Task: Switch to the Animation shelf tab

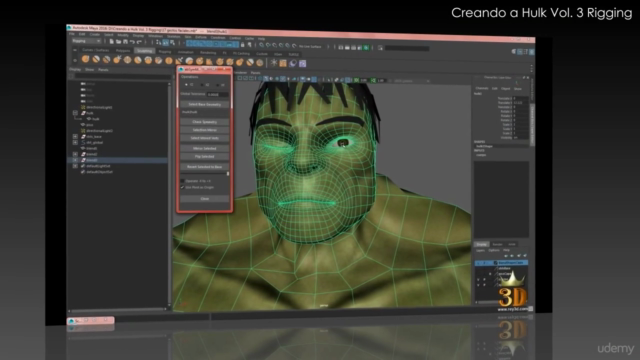Action: point(185,52)
